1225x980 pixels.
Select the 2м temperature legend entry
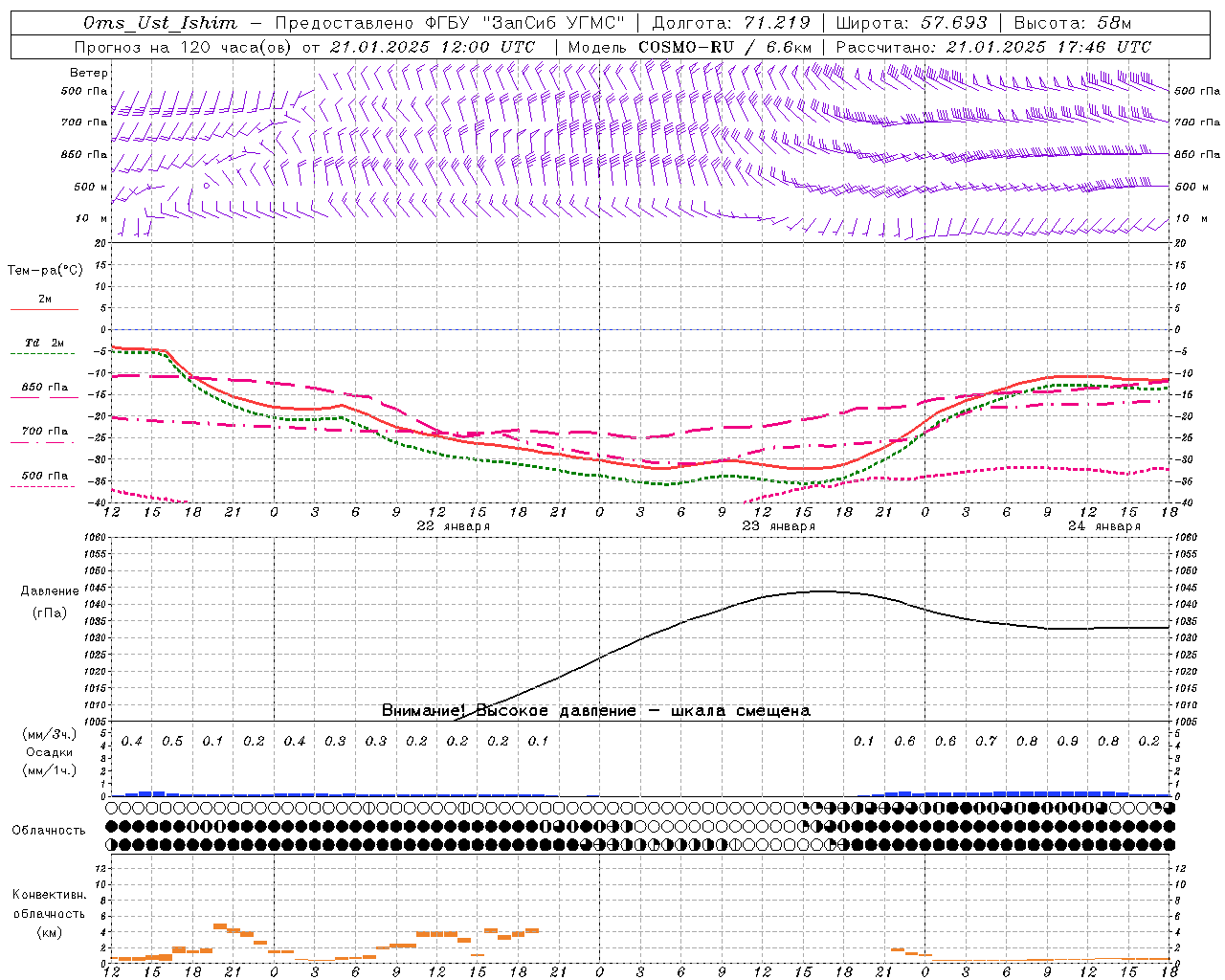[x=45, y=299]
